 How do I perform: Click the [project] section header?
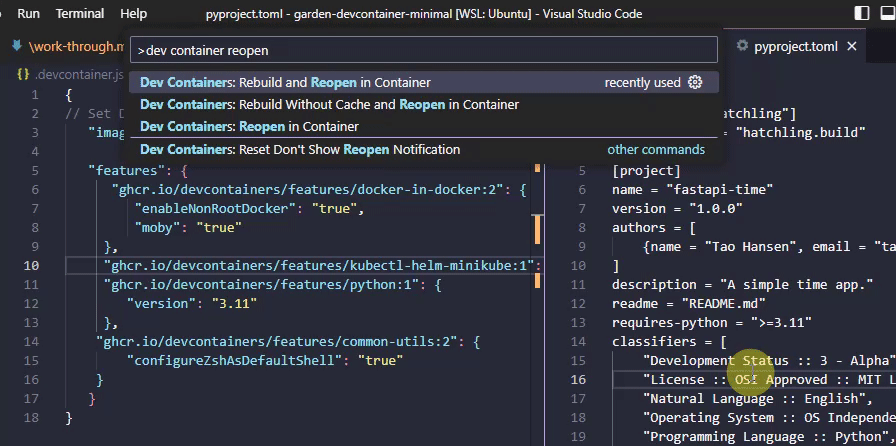[646, 170]
